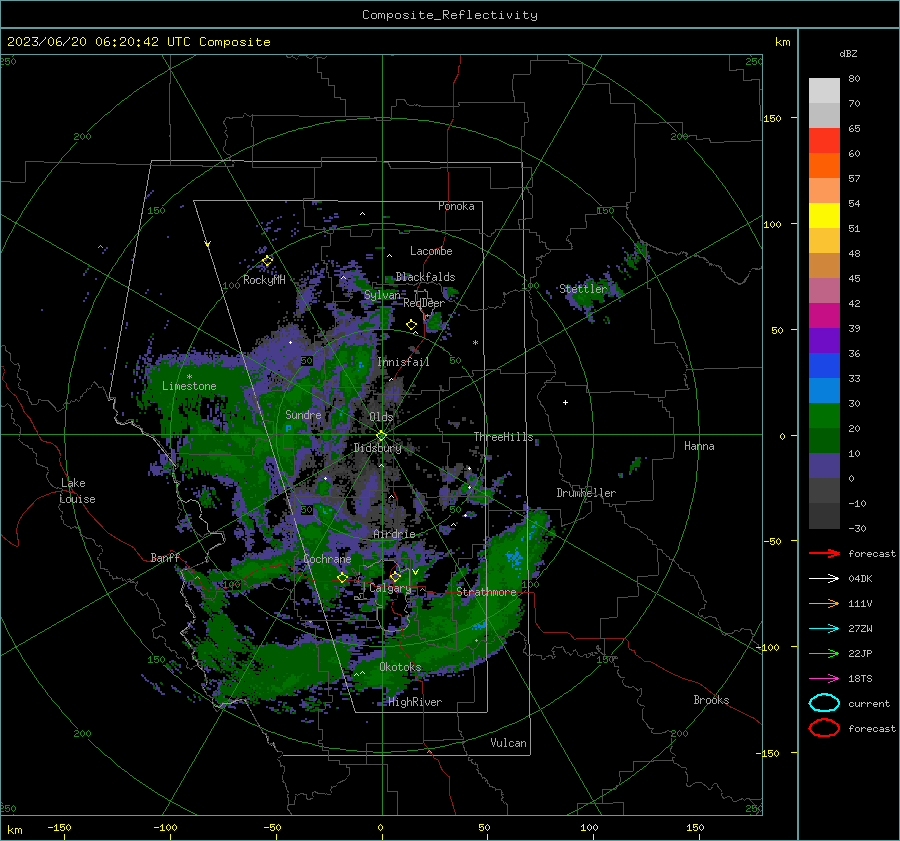Viewport: 900px width, 841px height.
Task: Click the HighRiver label
Action: point(415,702)
